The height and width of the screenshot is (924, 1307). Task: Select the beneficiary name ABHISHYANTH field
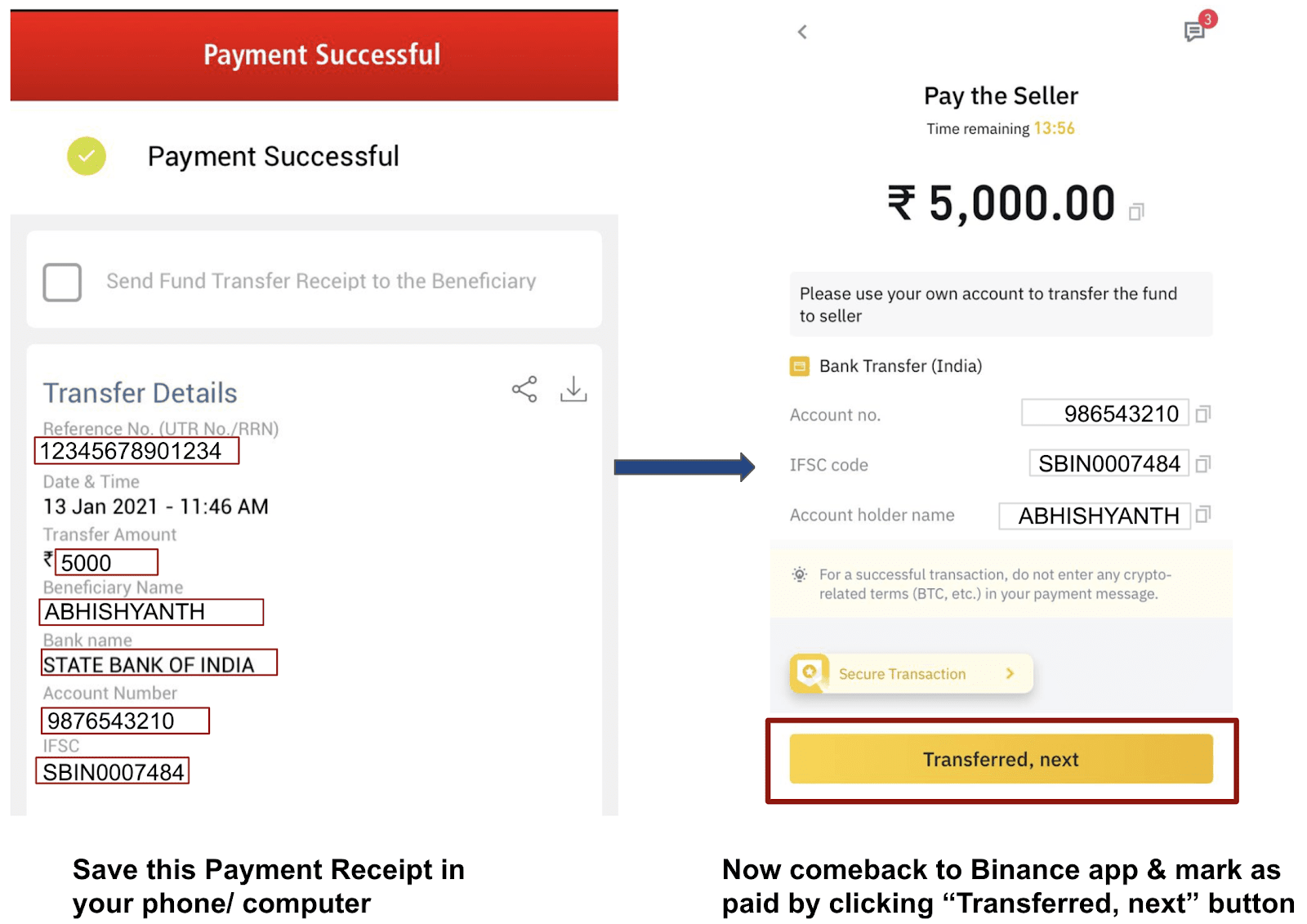151,612
